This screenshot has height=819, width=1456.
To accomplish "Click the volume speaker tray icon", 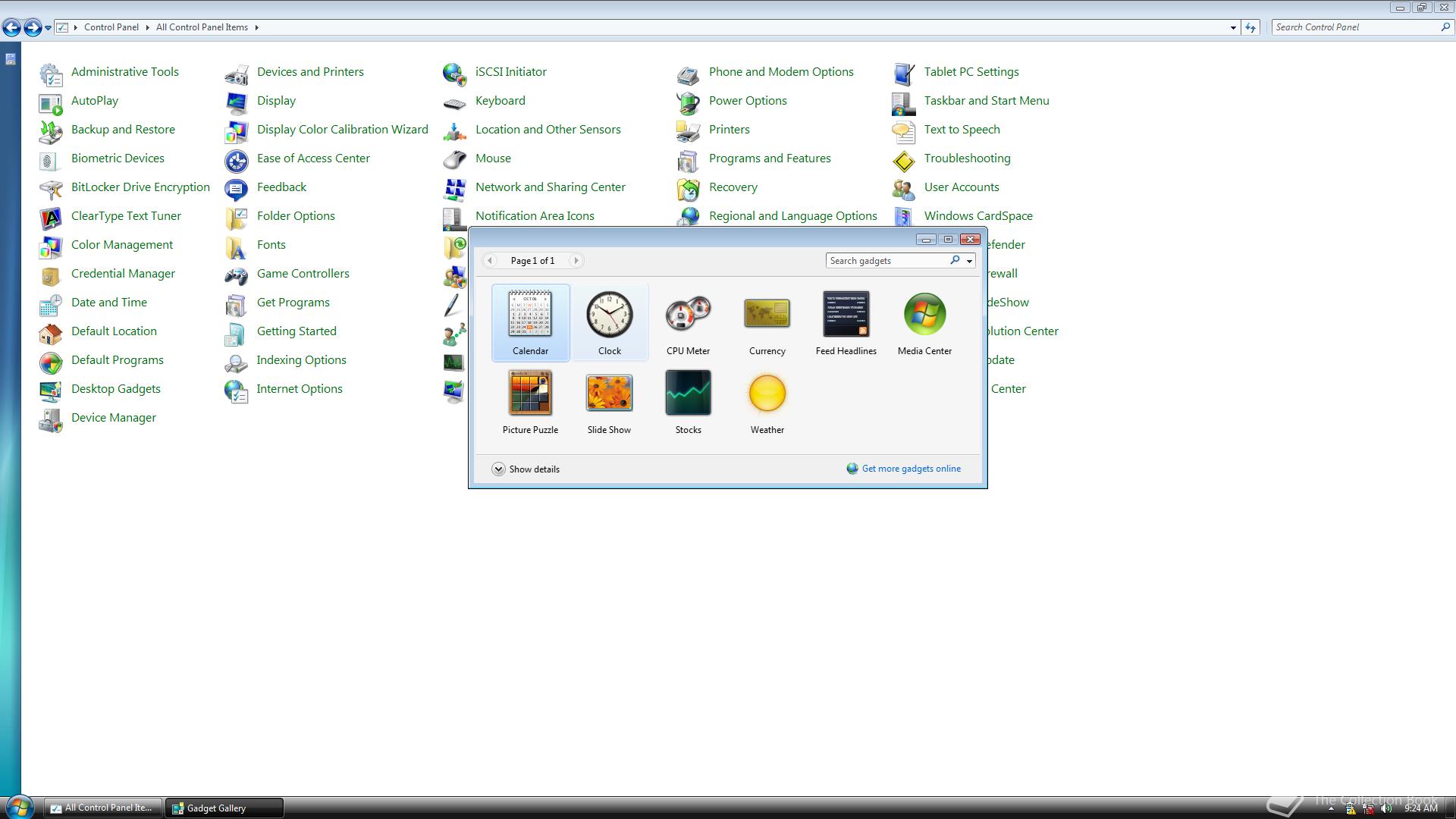I will point(1386,808).
